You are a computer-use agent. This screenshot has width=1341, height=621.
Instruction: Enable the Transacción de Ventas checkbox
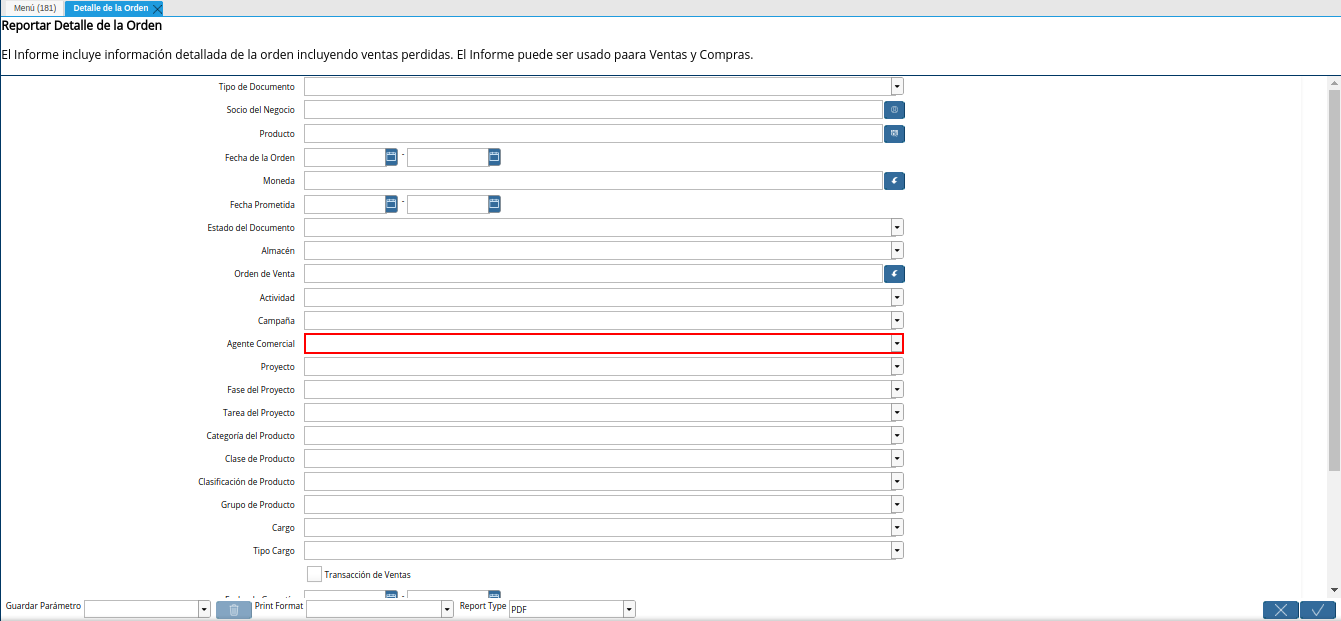[x=314, y=574]
